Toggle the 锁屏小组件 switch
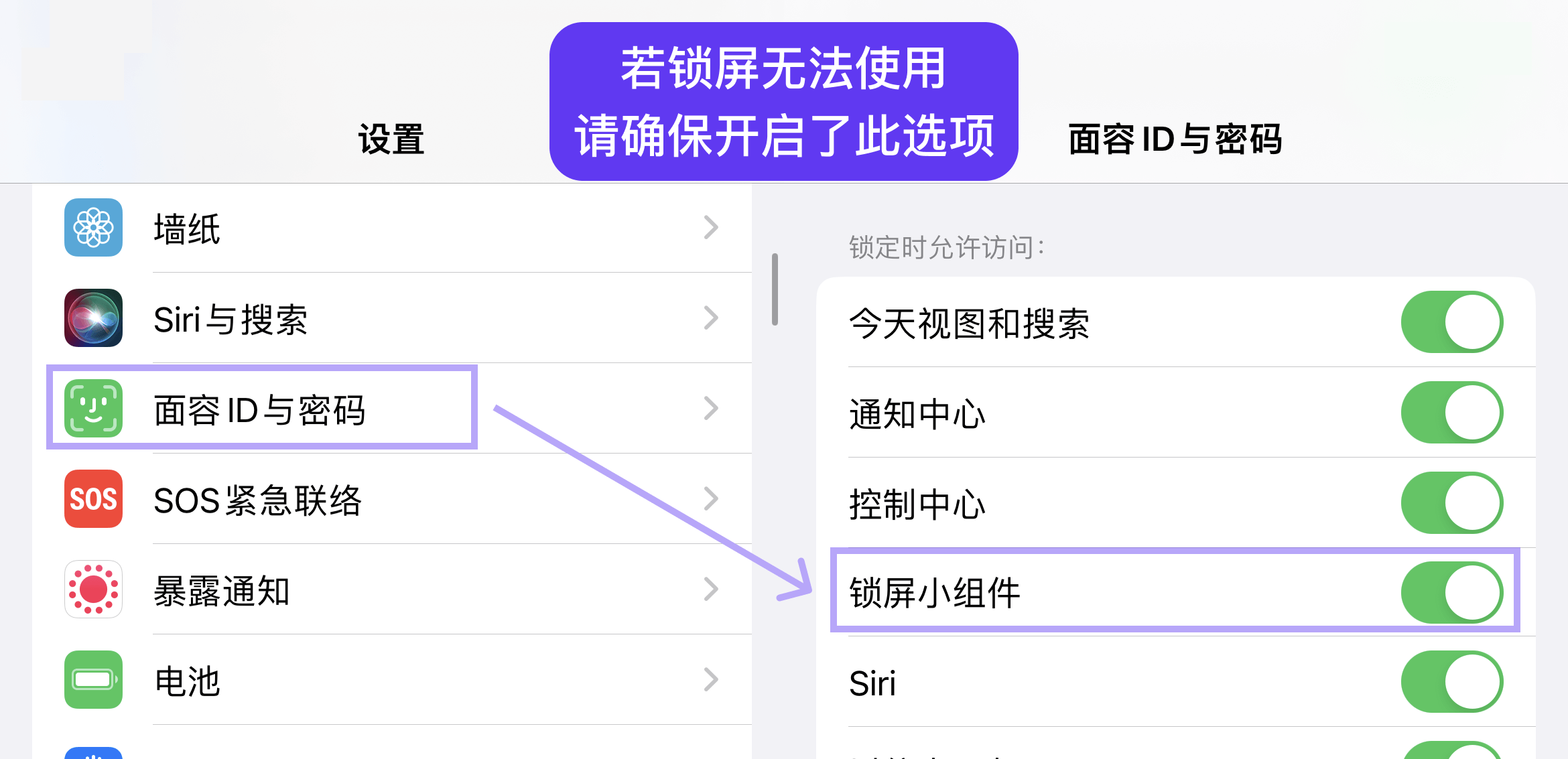 (x=1451, y=593)
